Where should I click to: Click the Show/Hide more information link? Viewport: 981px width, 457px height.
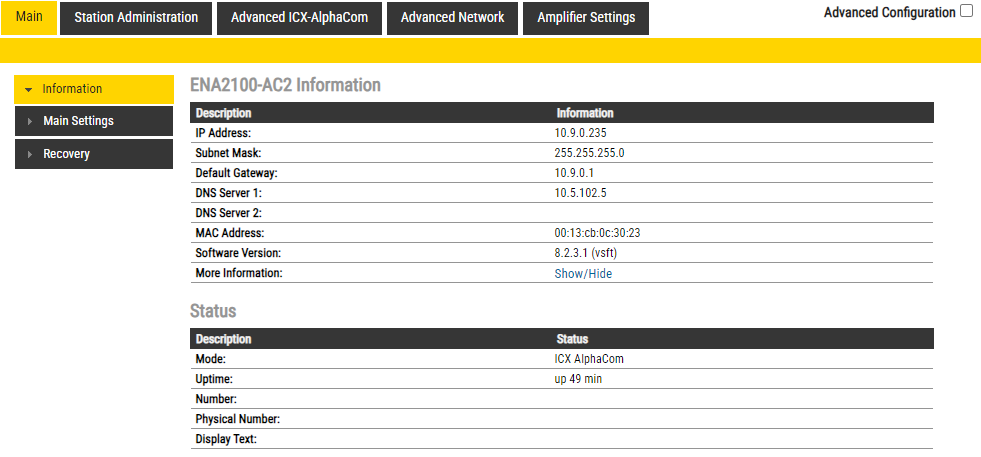pos(583,273)
